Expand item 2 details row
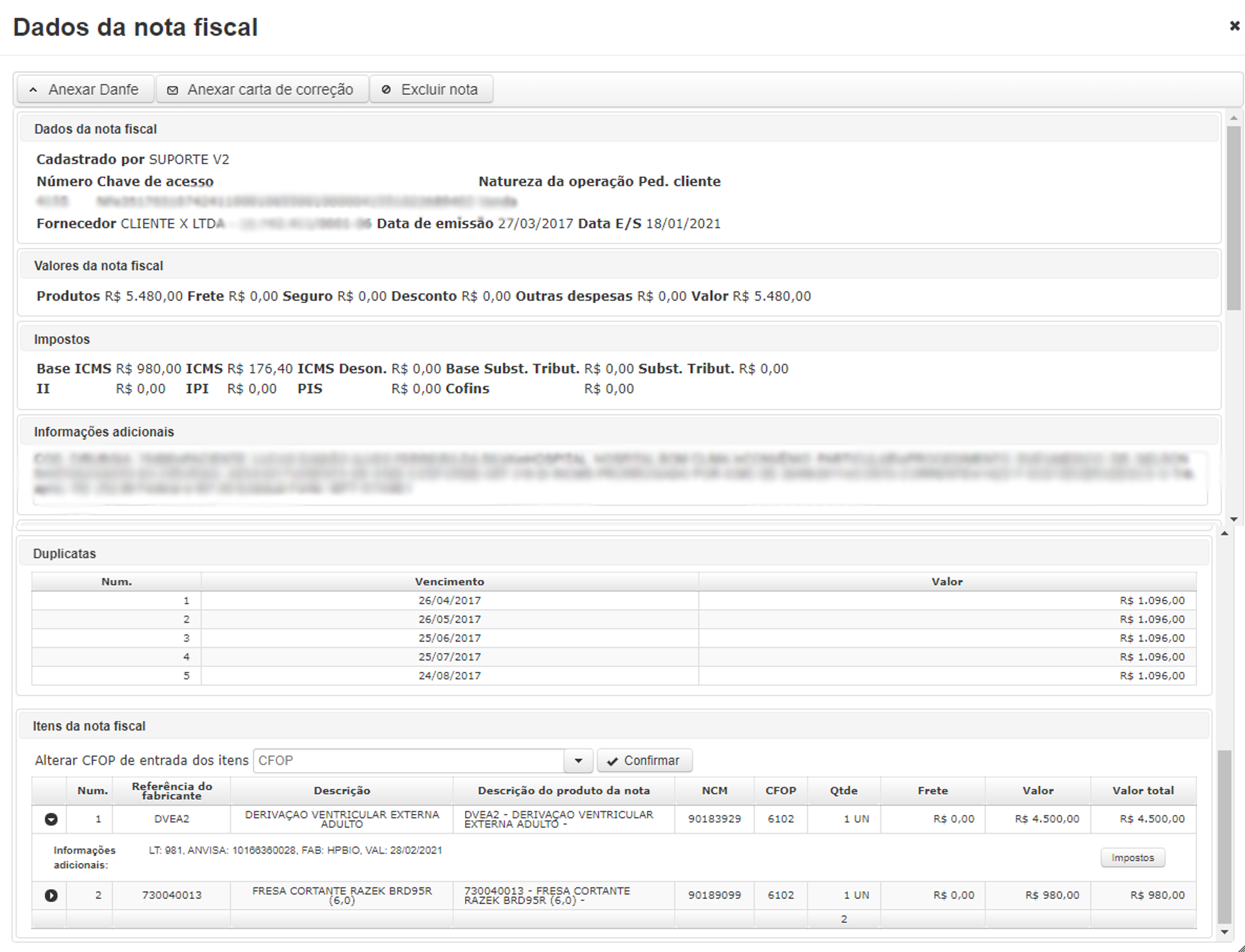Image resolution: width=1245 pixels, height=952 pixels. point(51,895)
